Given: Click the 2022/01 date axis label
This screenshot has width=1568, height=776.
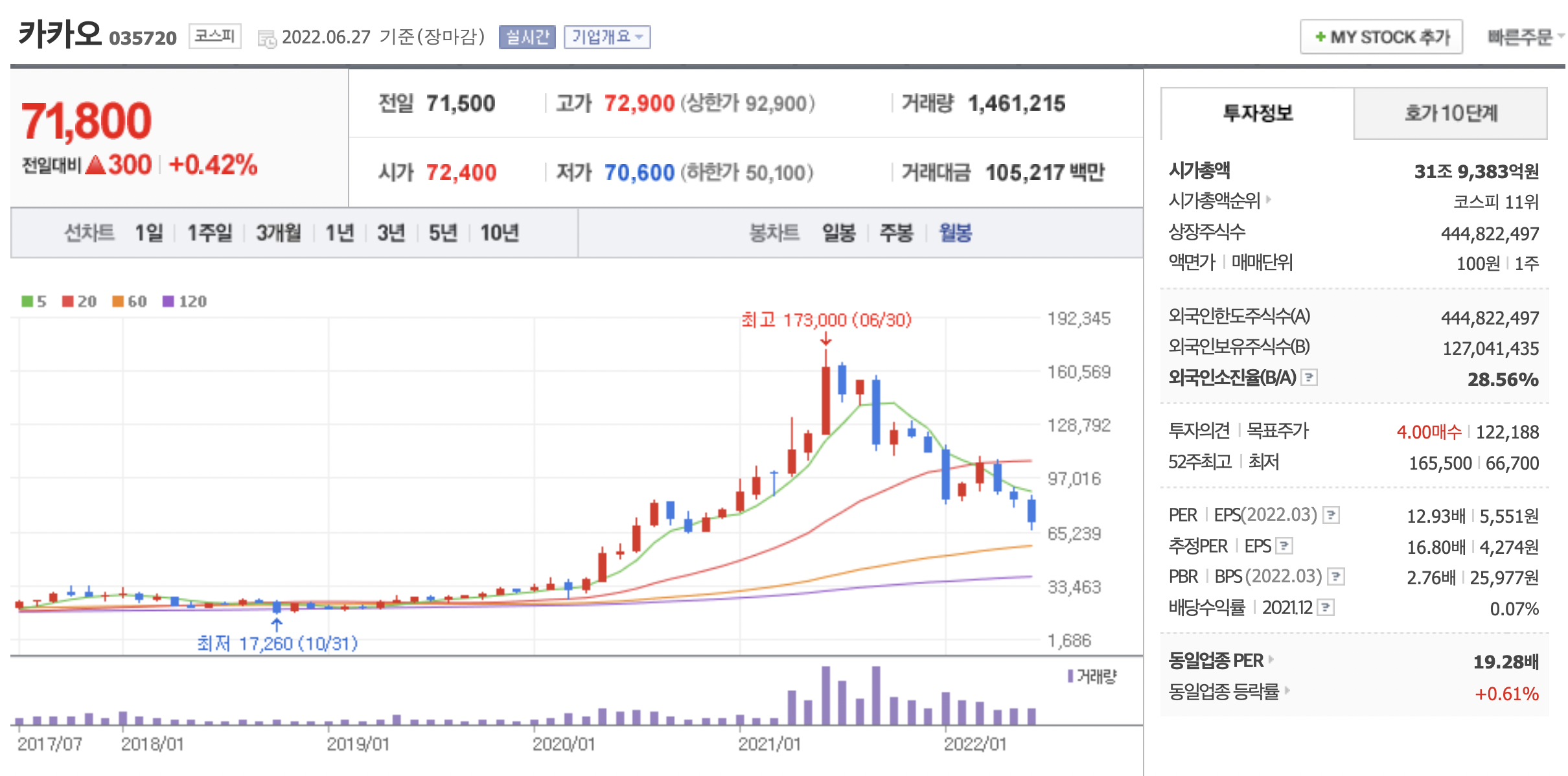Looking at the screenshot, I should [x=975, y=744].
